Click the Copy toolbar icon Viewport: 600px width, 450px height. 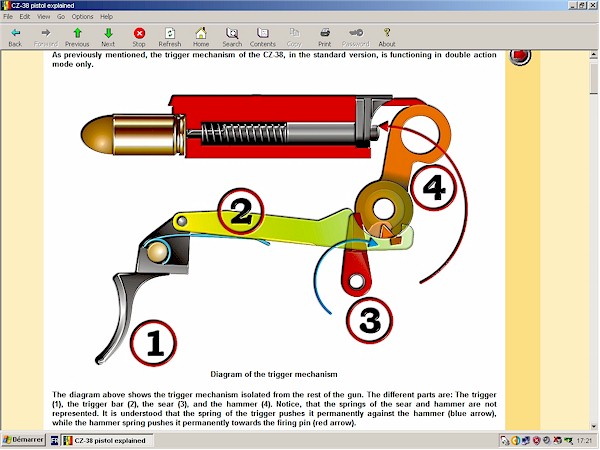(294, 37)
